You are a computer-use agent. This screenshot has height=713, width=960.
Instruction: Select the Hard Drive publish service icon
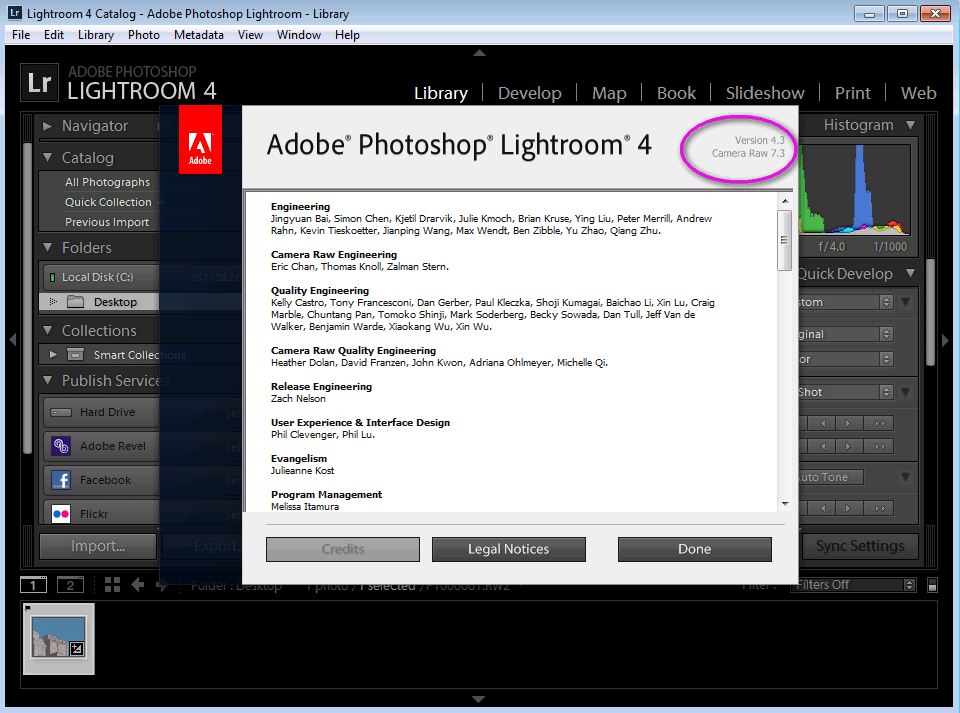[x=61, y=412]
